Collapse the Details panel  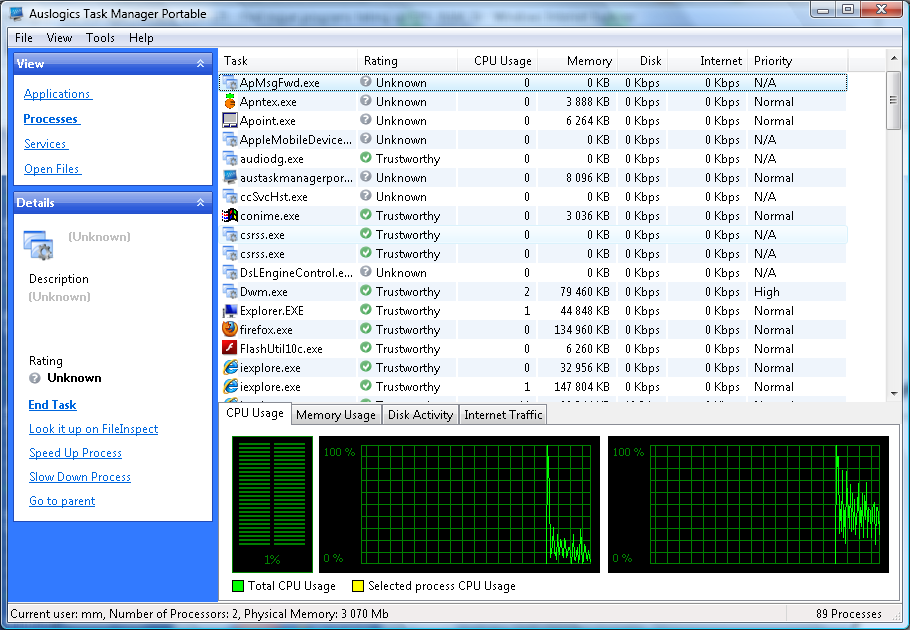point(200,202)
